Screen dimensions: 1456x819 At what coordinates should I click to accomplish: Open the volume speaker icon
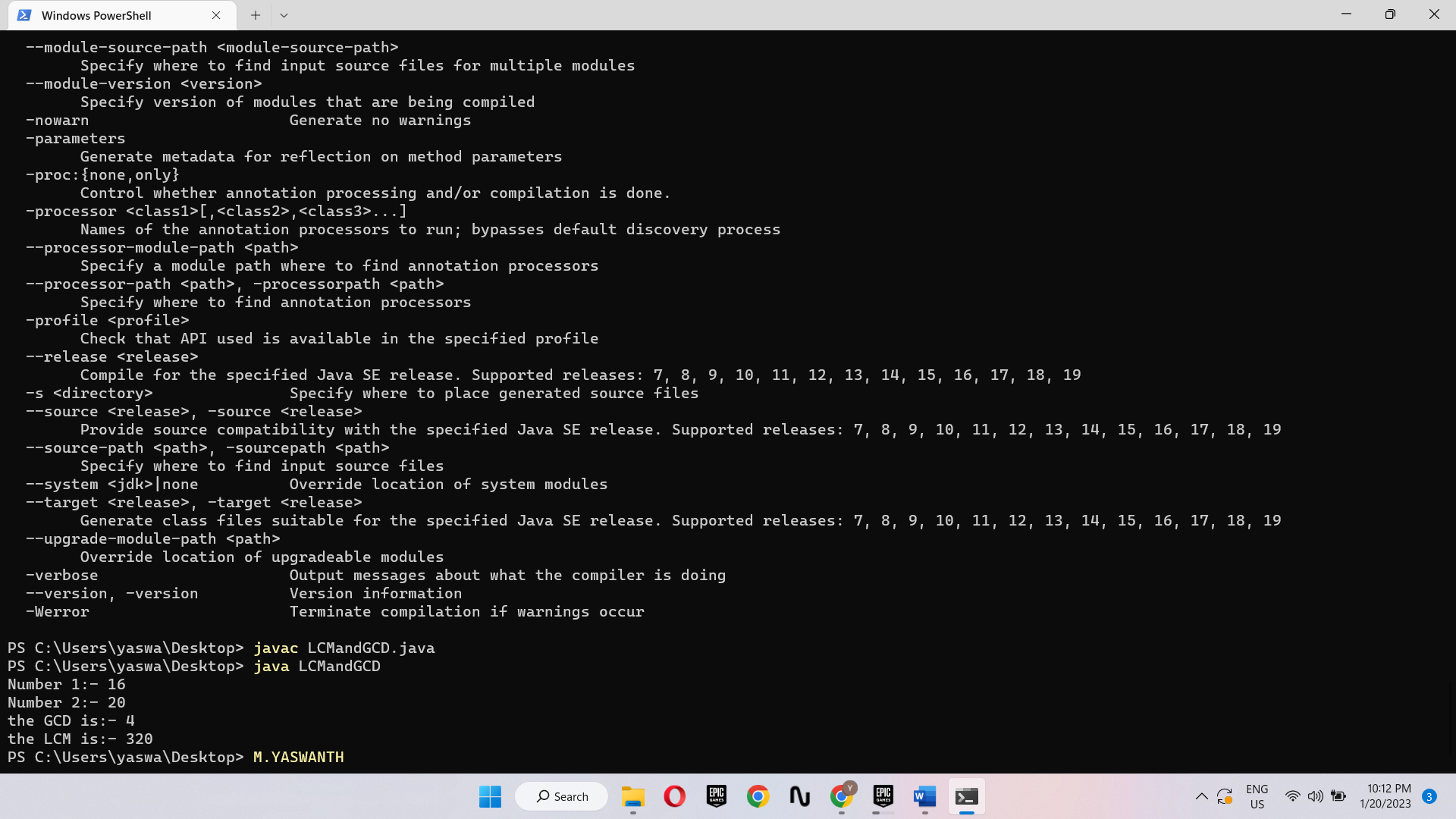tap(1315, 796)
